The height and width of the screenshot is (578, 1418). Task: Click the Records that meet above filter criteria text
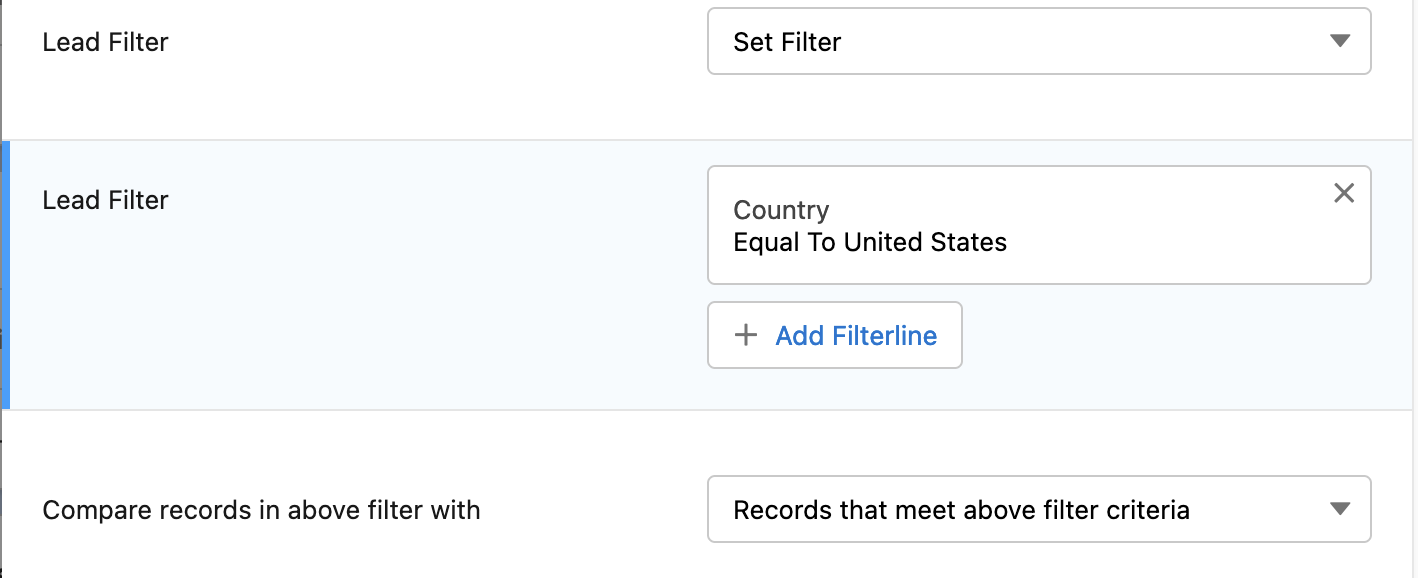[961, 510]
